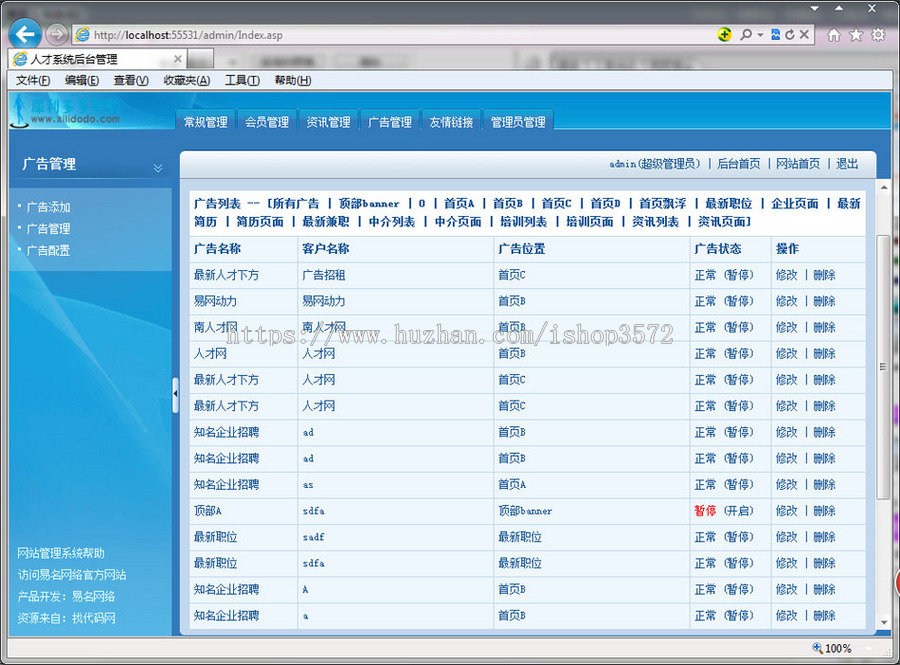The height and width of the screenshot is (665, 900).
Task: Switch to the 友情链接 tab
Action: (x=451, y=121)
